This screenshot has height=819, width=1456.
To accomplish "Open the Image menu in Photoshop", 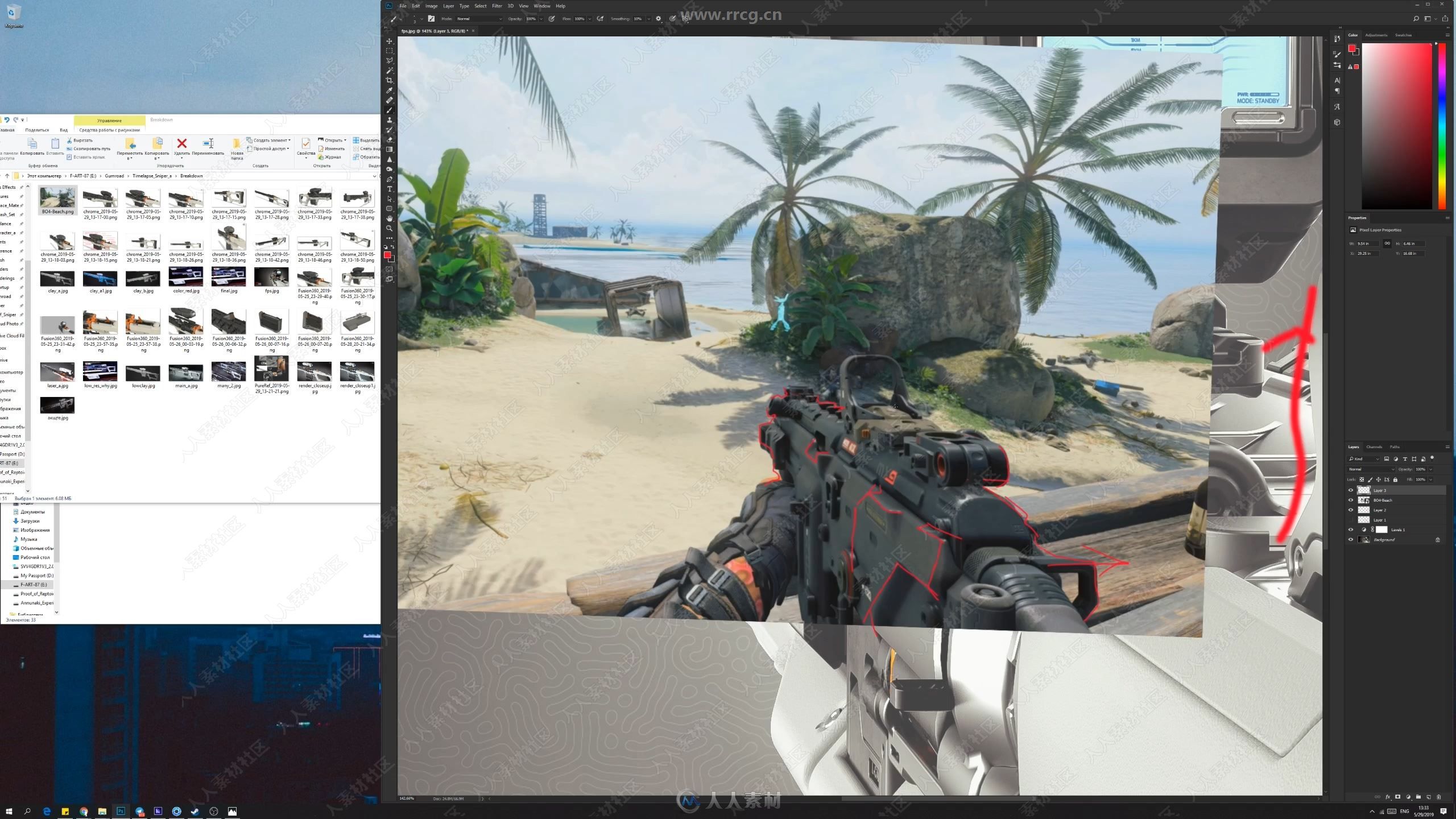I will point(432,6).
